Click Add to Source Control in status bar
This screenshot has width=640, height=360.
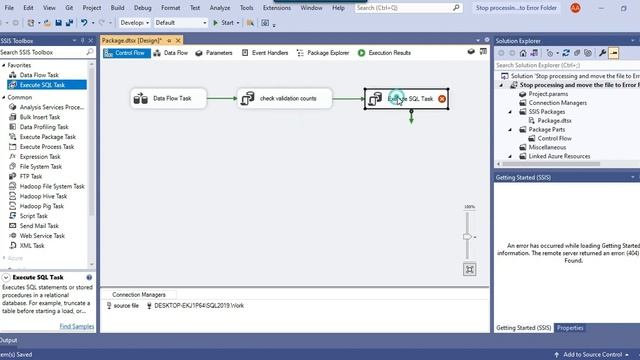[x=591, y=355]
